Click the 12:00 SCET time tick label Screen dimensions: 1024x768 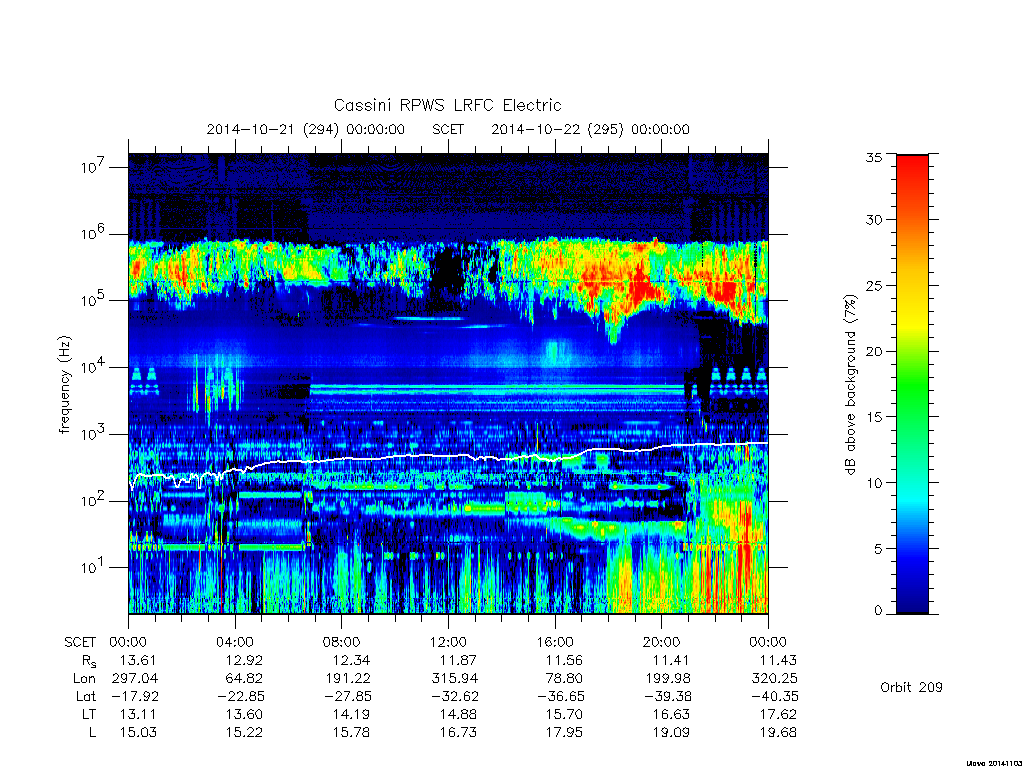tap(448, 642)
